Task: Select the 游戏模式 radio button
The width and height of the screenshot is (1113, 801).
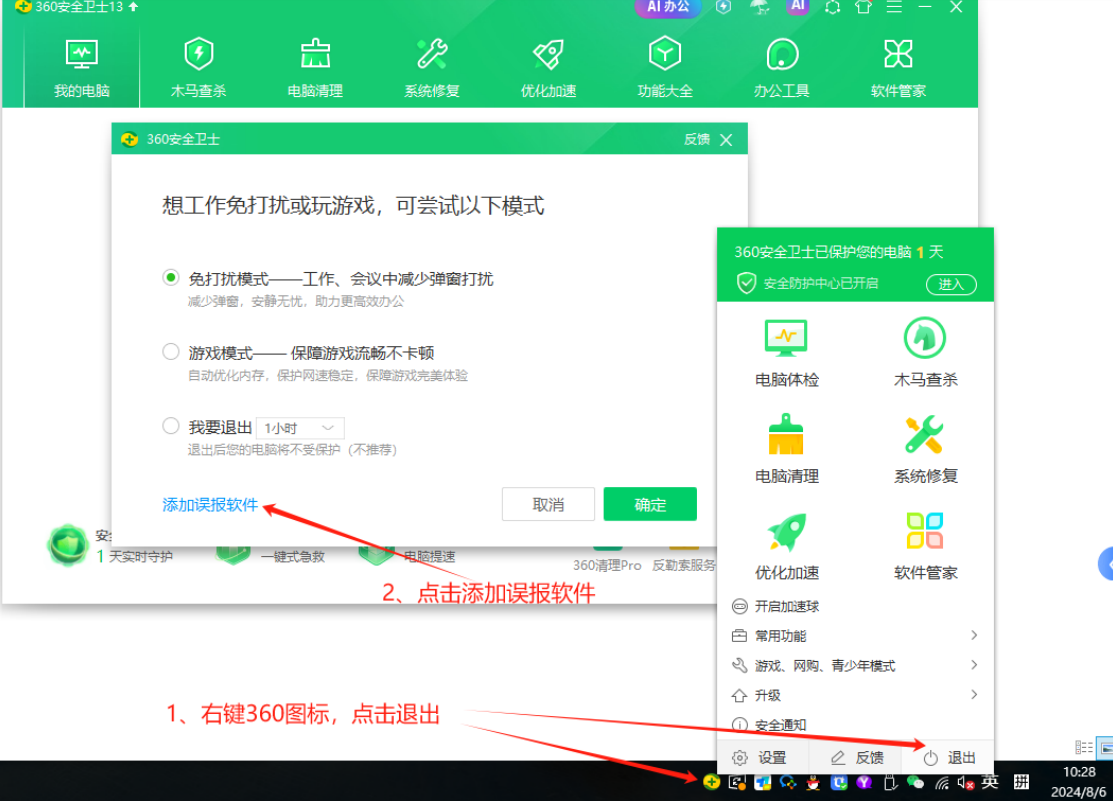Action: click(170, 352)
